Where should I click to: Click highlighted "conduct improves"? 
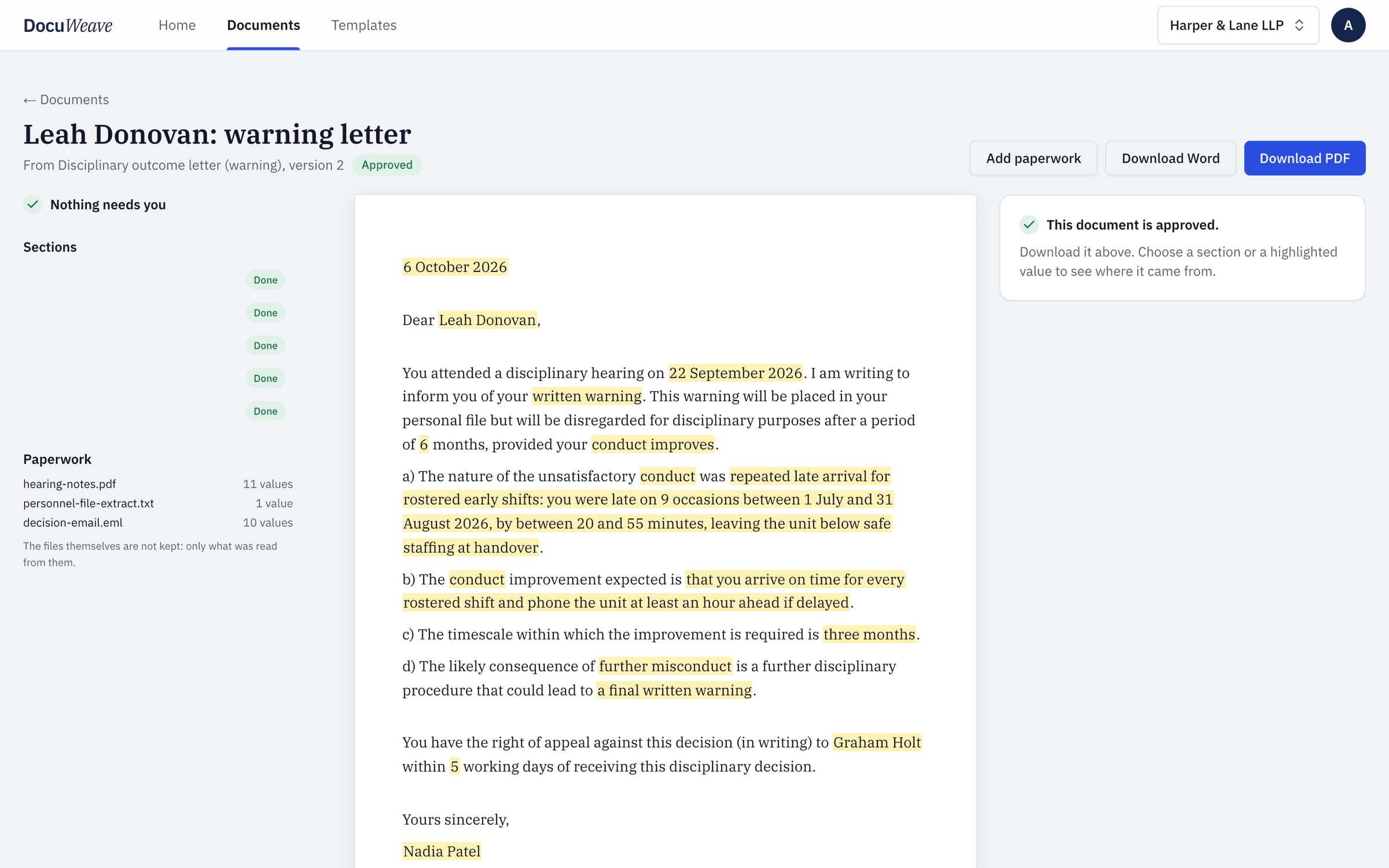(x=653, y=444)
